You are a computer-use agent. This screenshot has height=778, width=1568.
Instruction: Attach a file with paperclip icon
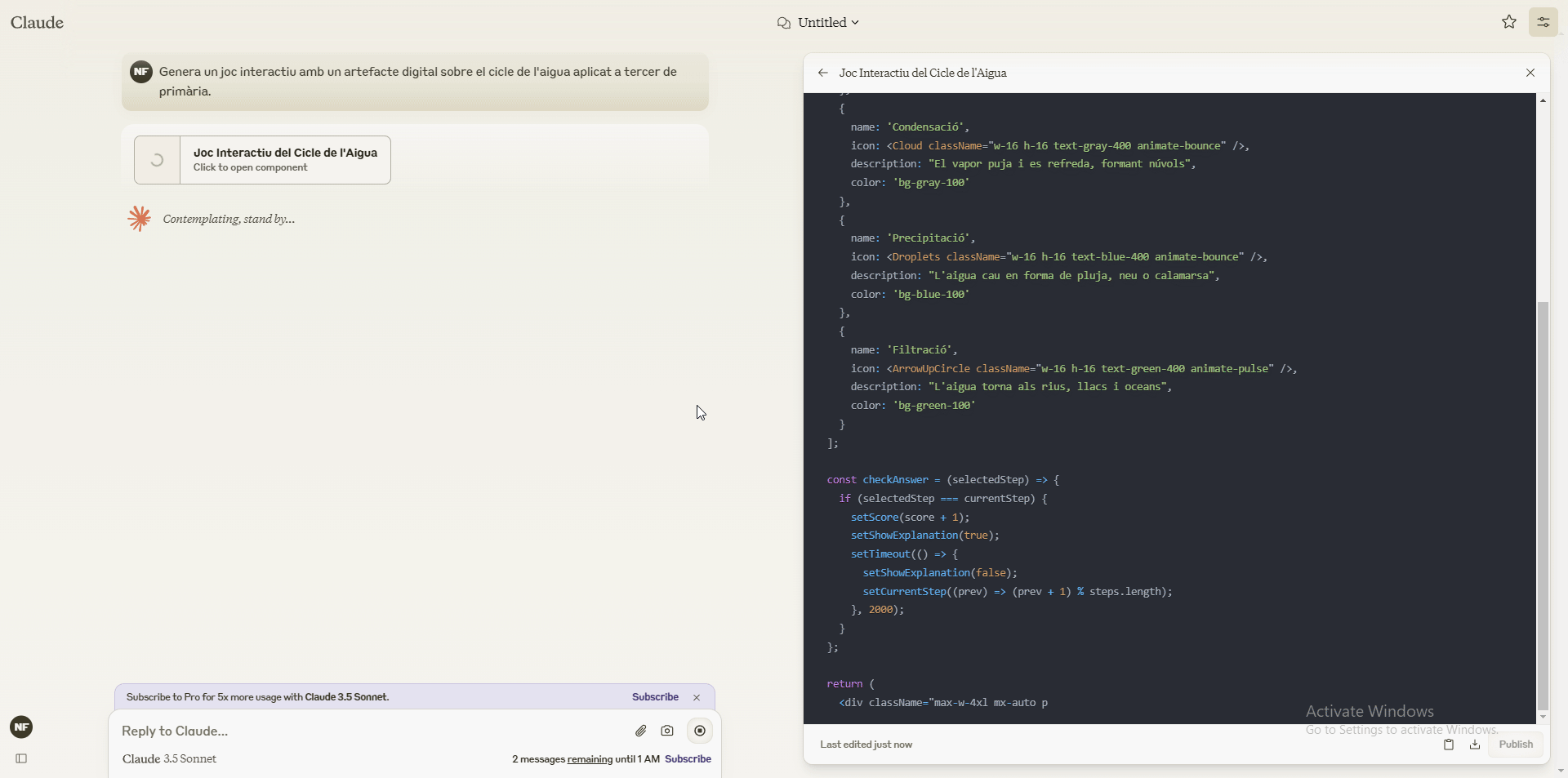641,731
